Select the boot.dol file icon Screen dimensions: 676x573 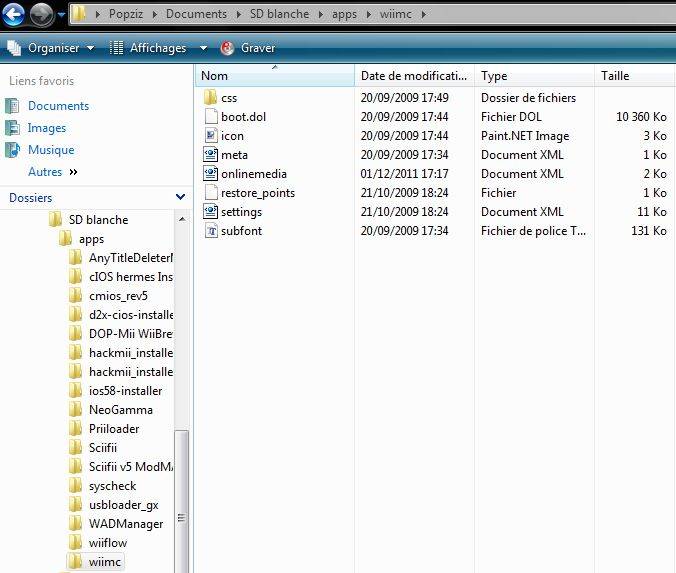(210, 117)
